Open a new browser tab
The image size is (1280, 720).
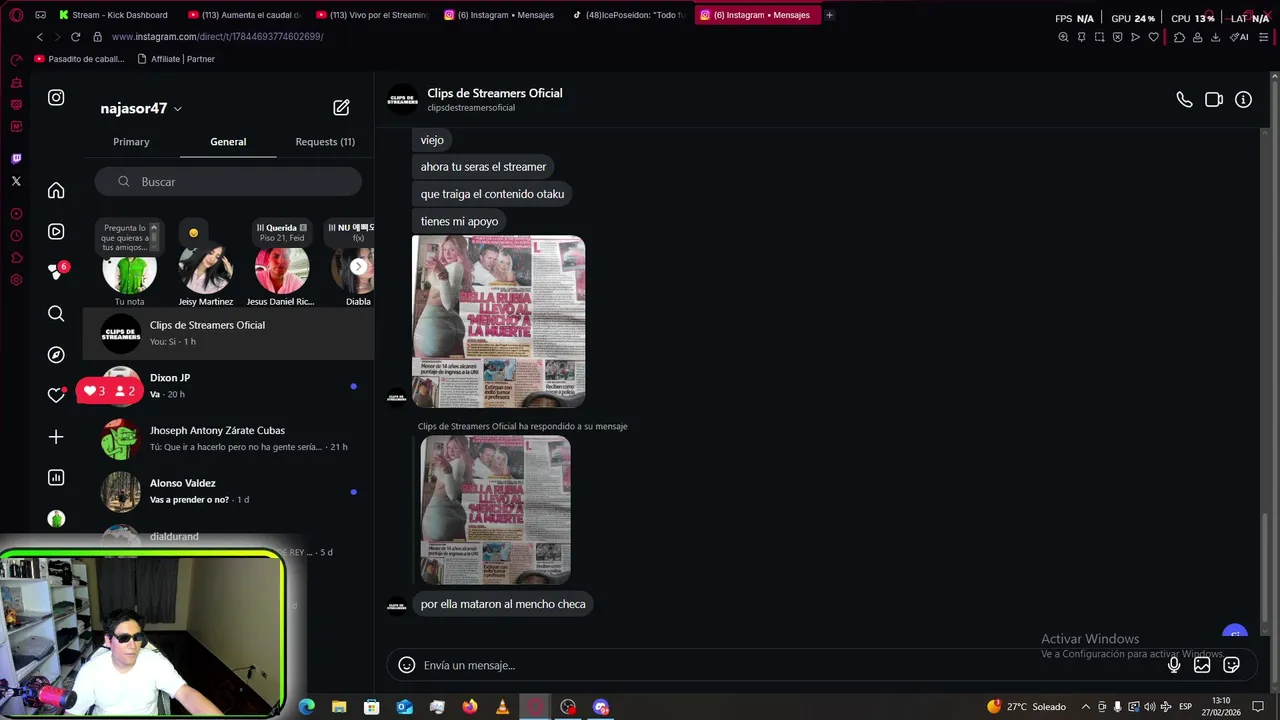tap(829, 15)
